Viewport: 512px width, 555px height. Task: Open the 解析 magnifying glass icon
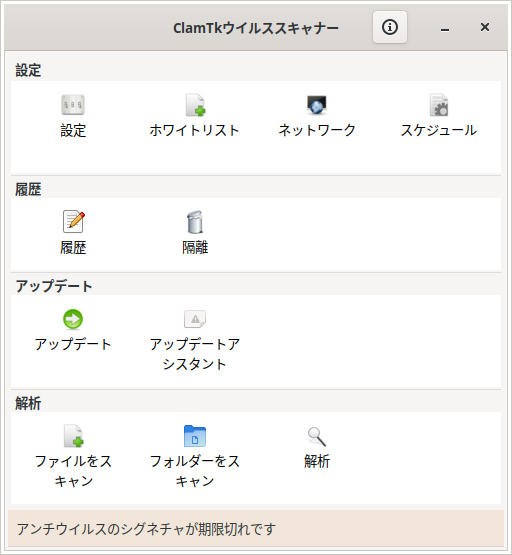(317, 436)
